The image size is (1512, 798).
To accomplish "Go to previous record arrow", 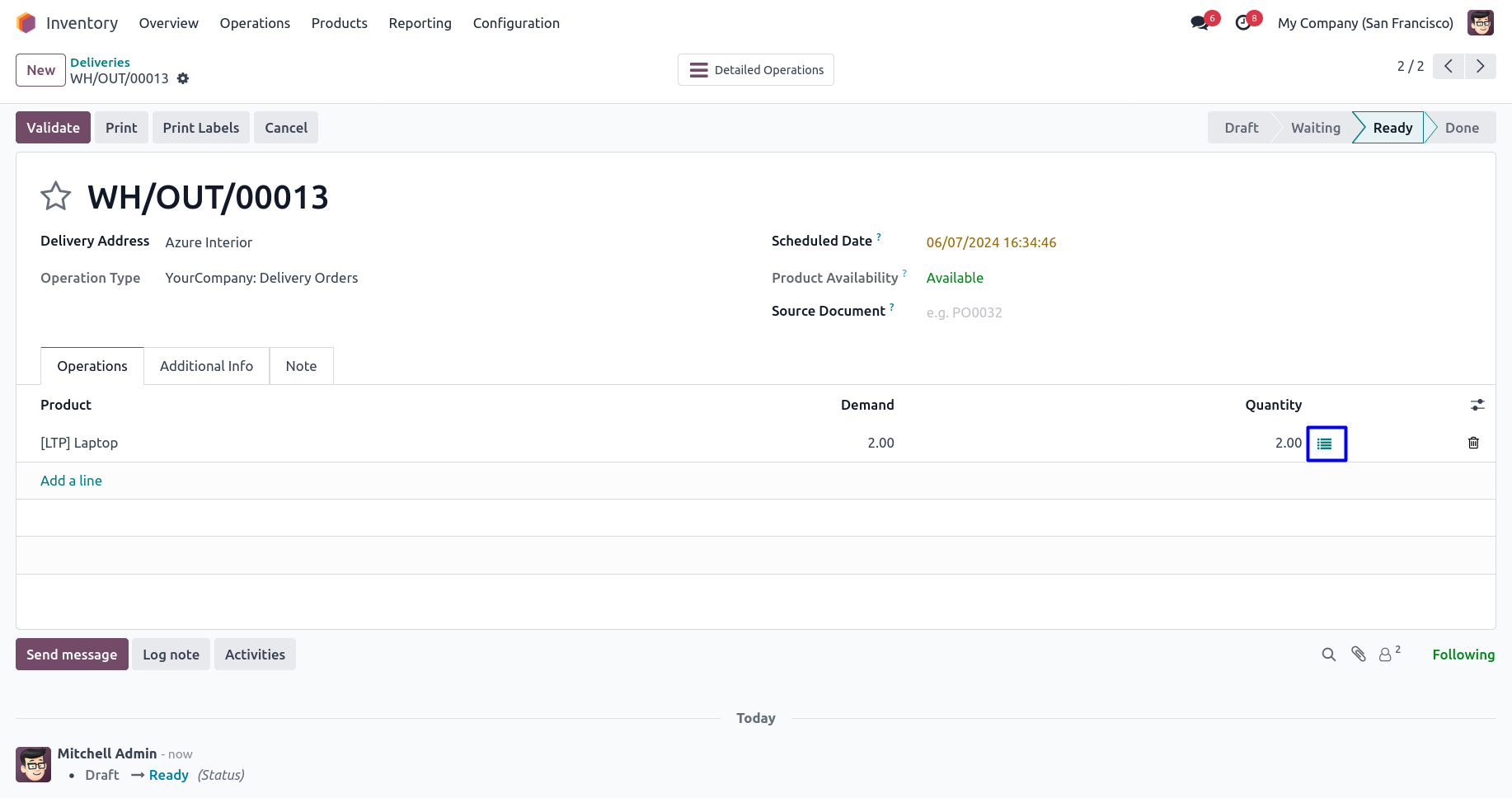I will click(x=1449, y=67).
